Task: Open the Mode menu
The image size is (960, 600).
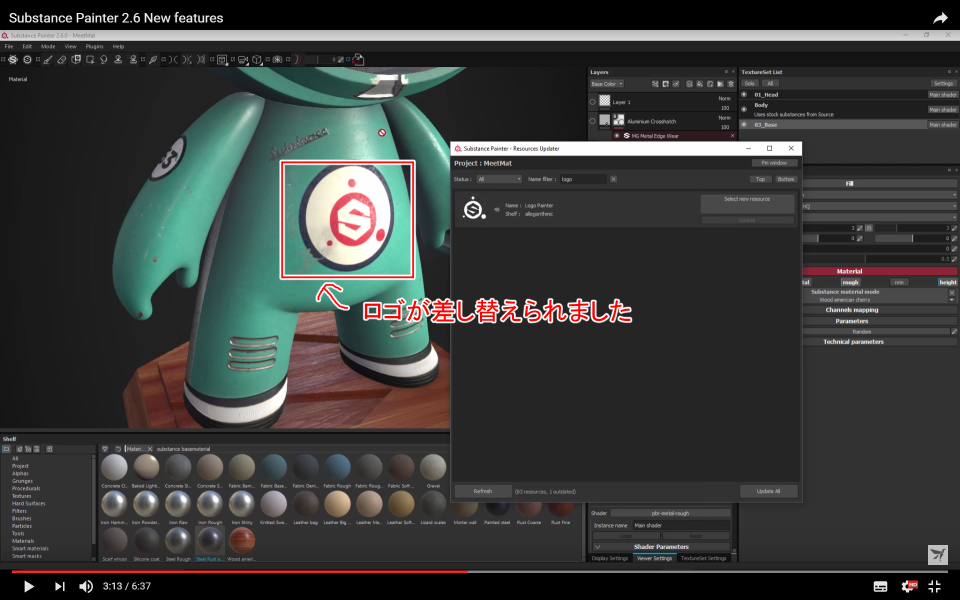Action: tap(48, 47)
